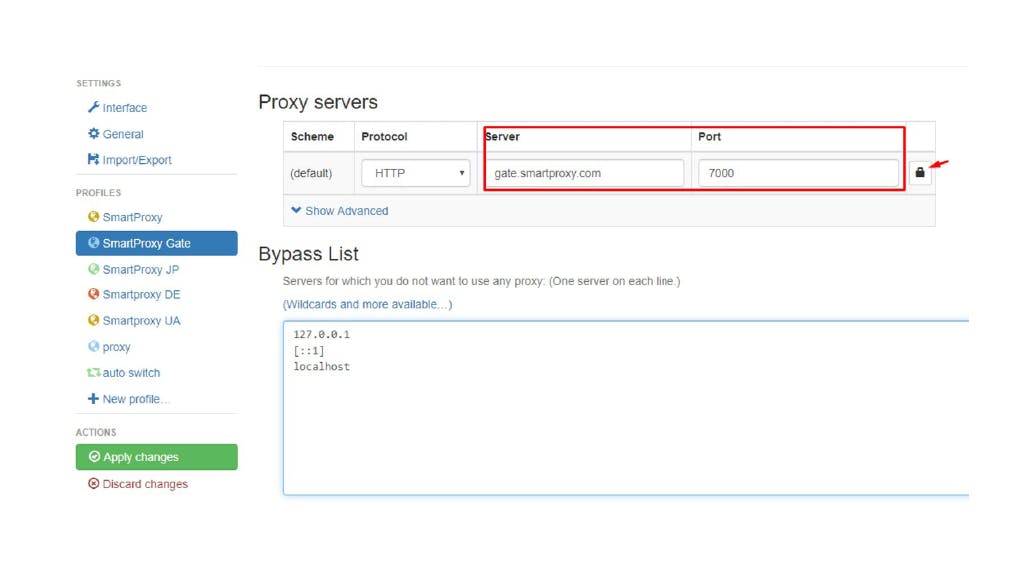Open the Wildcards and more available link
Viewport: 1024px width, 576px height.
coord(367,304)
